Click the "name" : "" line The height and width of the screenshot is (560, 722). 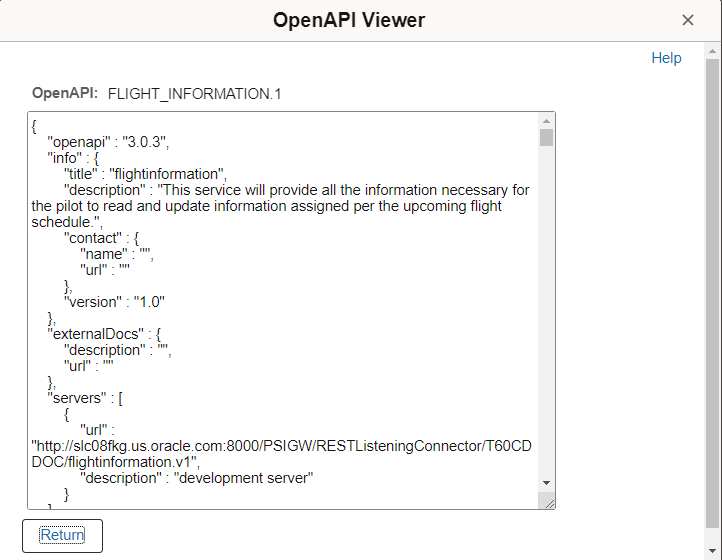coord(117,254)
